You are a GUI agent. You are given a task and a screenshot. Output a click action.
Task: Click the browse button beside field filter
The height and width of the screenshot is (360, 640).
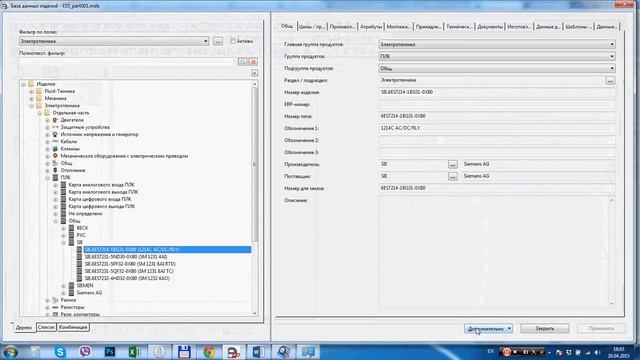click(218, 41)
